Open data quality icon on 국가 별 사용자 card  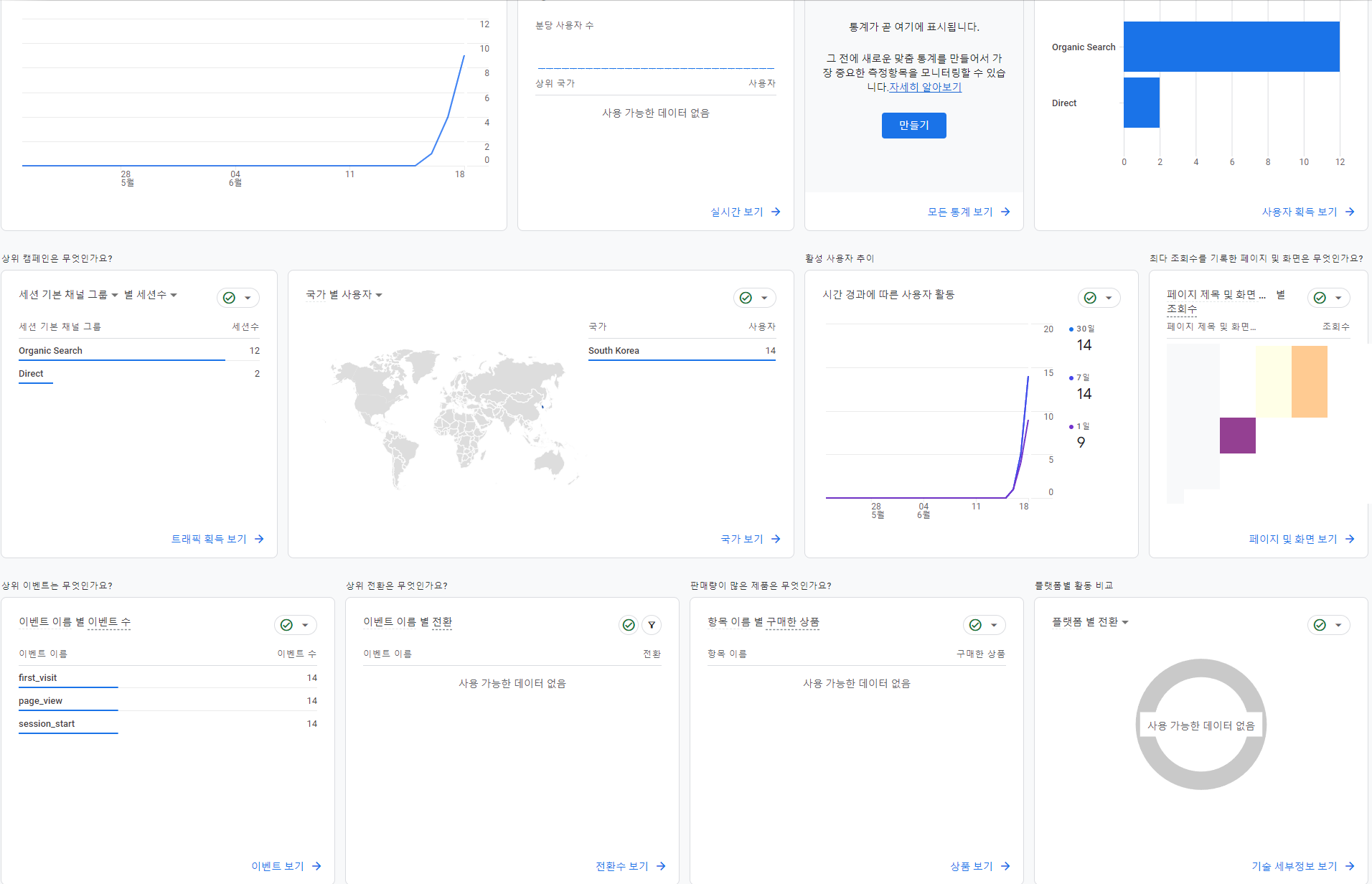pos(745,297)
